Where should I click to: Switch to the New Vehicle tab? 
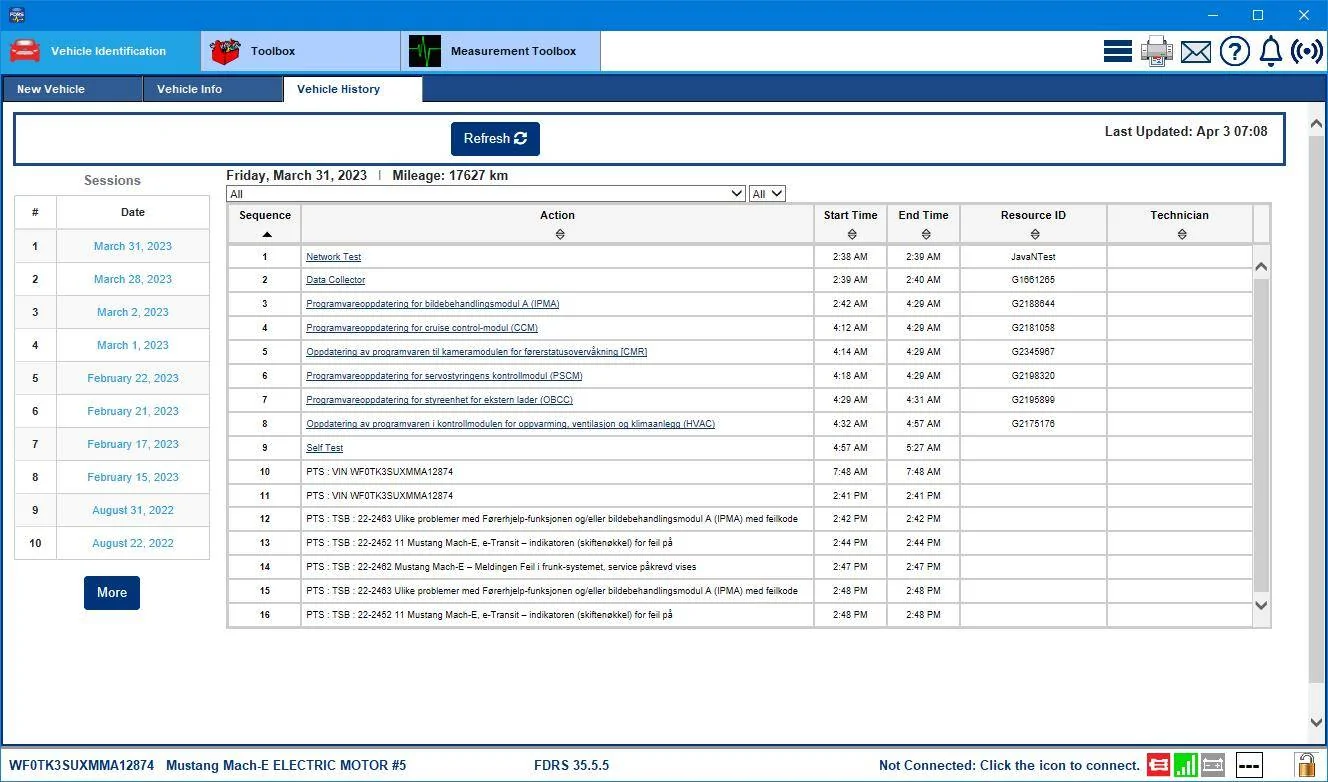coord(72,89)
